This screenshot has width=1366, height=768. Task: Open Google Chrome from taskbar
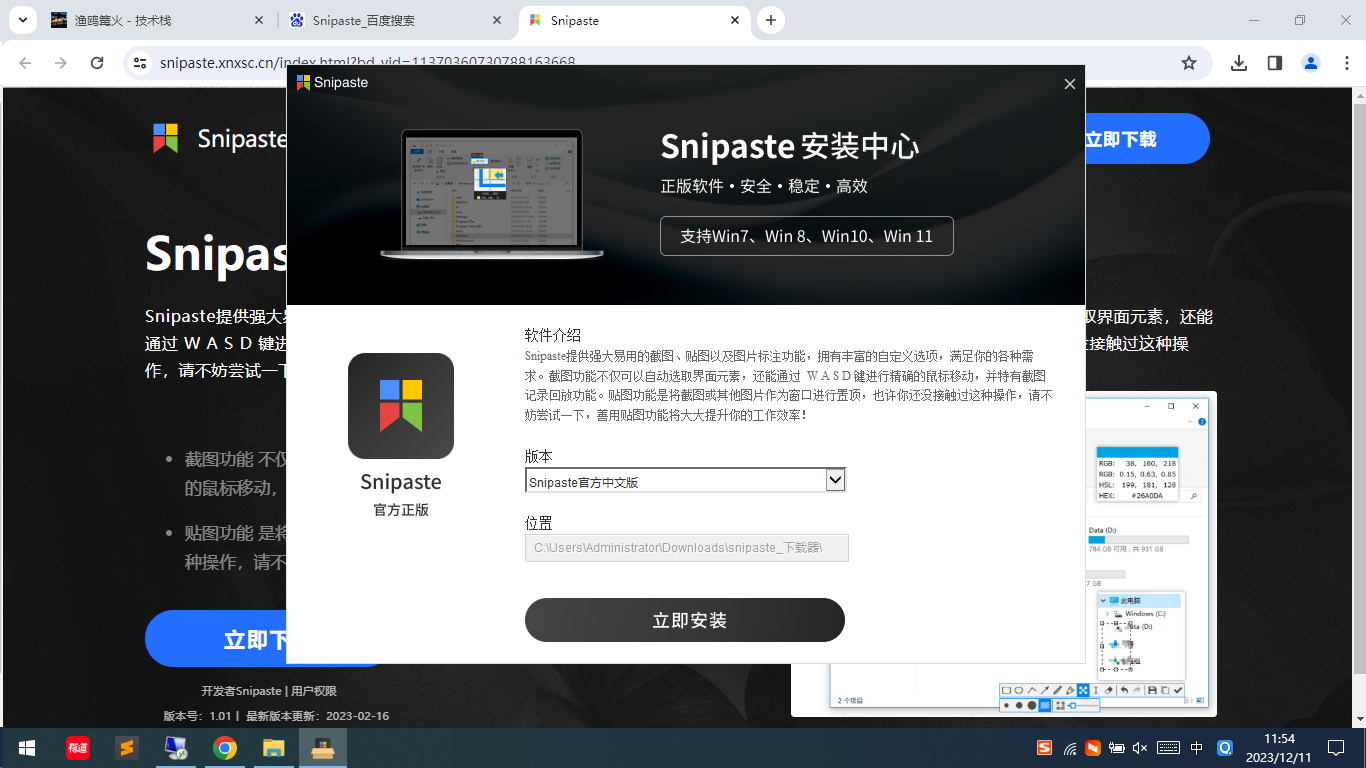click(225, 748)
